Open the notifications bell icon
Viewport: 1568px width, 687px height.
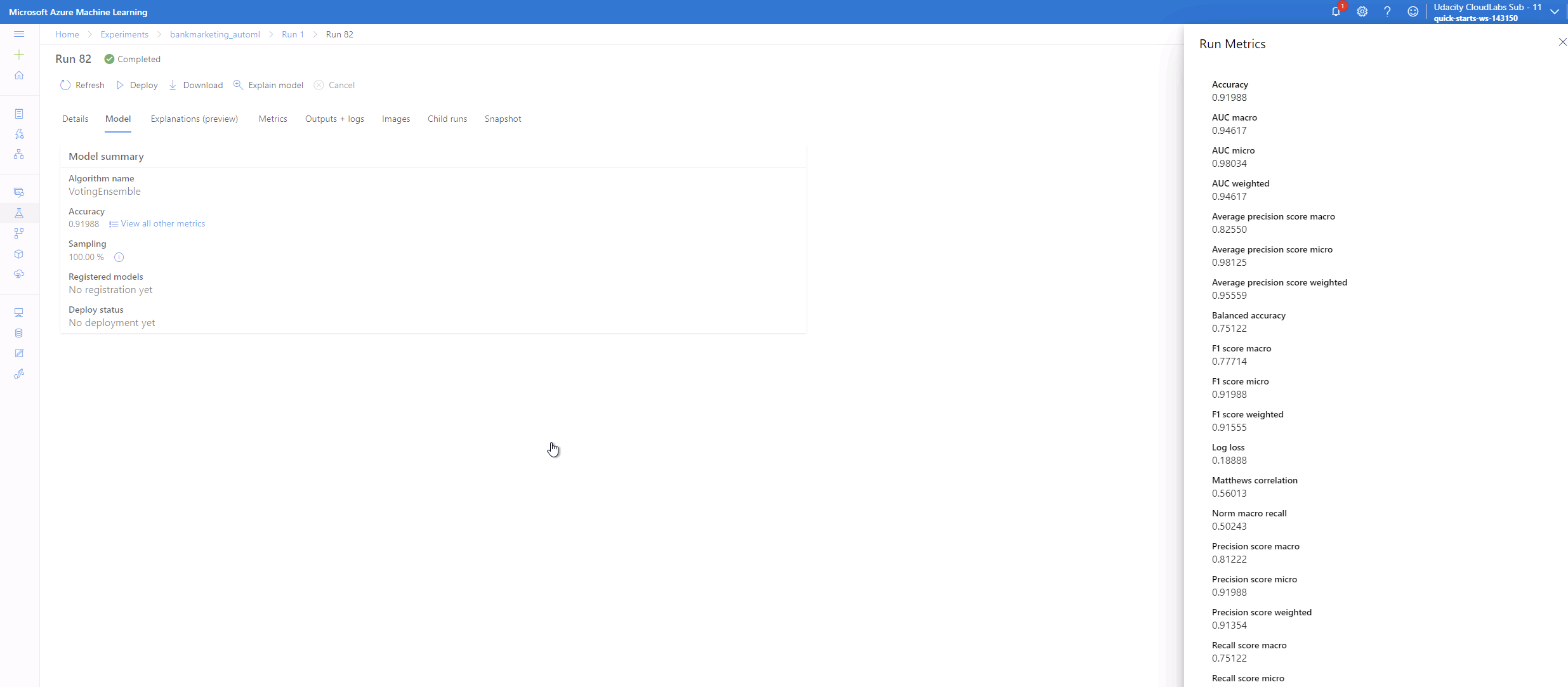click(1336, 11)
